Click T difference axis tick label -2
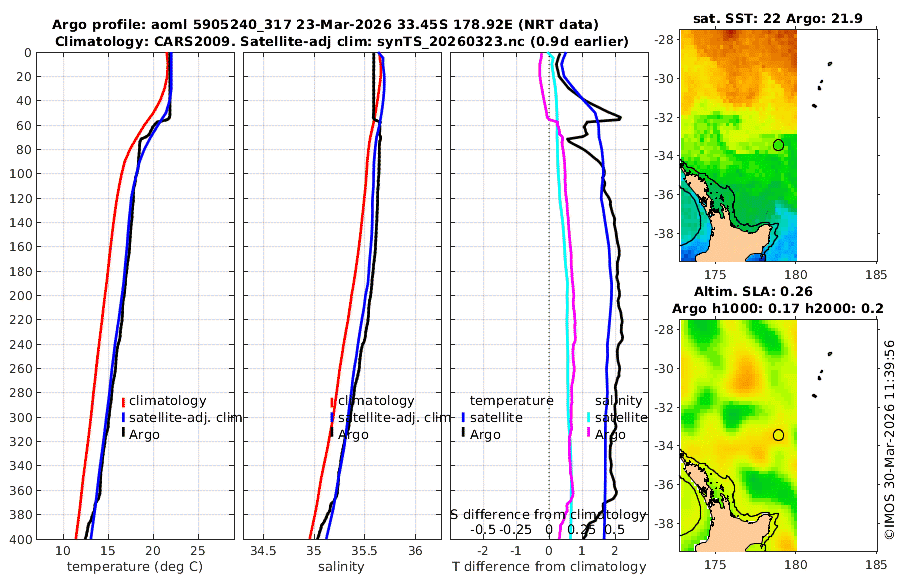 pos(482,551)
